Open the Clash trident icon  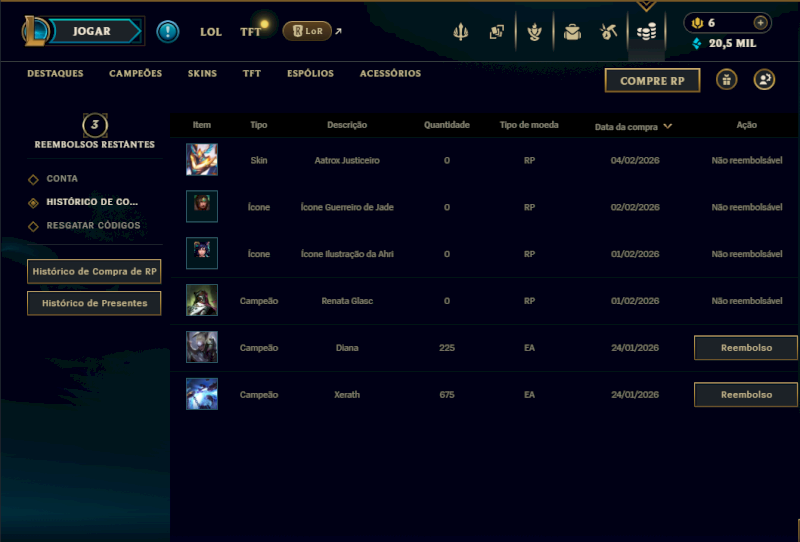(461, 32)
